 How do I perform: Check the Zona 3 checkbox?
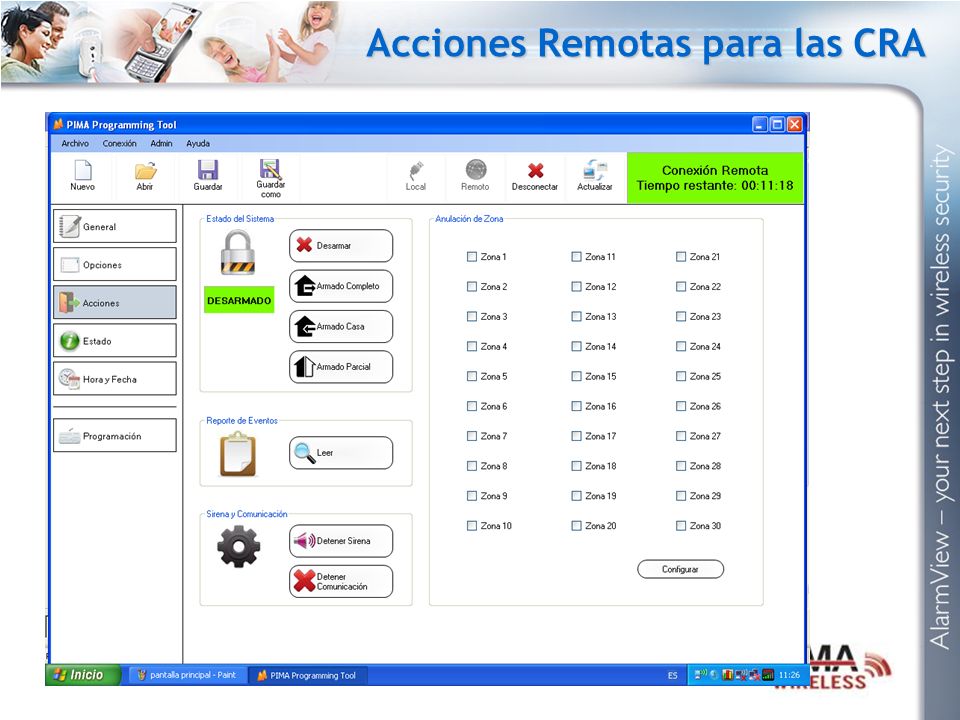pyautogui.click(x=471, y=317)
